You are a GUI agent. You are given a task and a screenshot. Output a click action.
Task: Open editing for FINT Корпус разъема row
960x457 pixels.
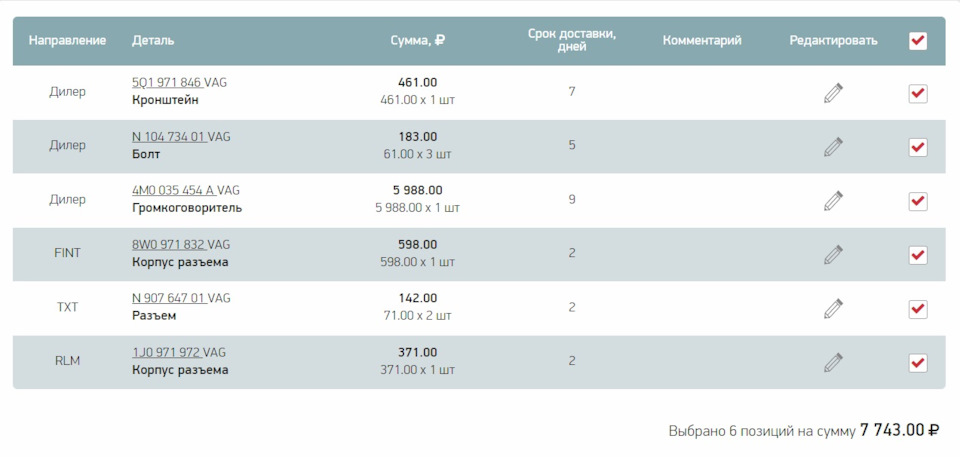click(833, 255)
